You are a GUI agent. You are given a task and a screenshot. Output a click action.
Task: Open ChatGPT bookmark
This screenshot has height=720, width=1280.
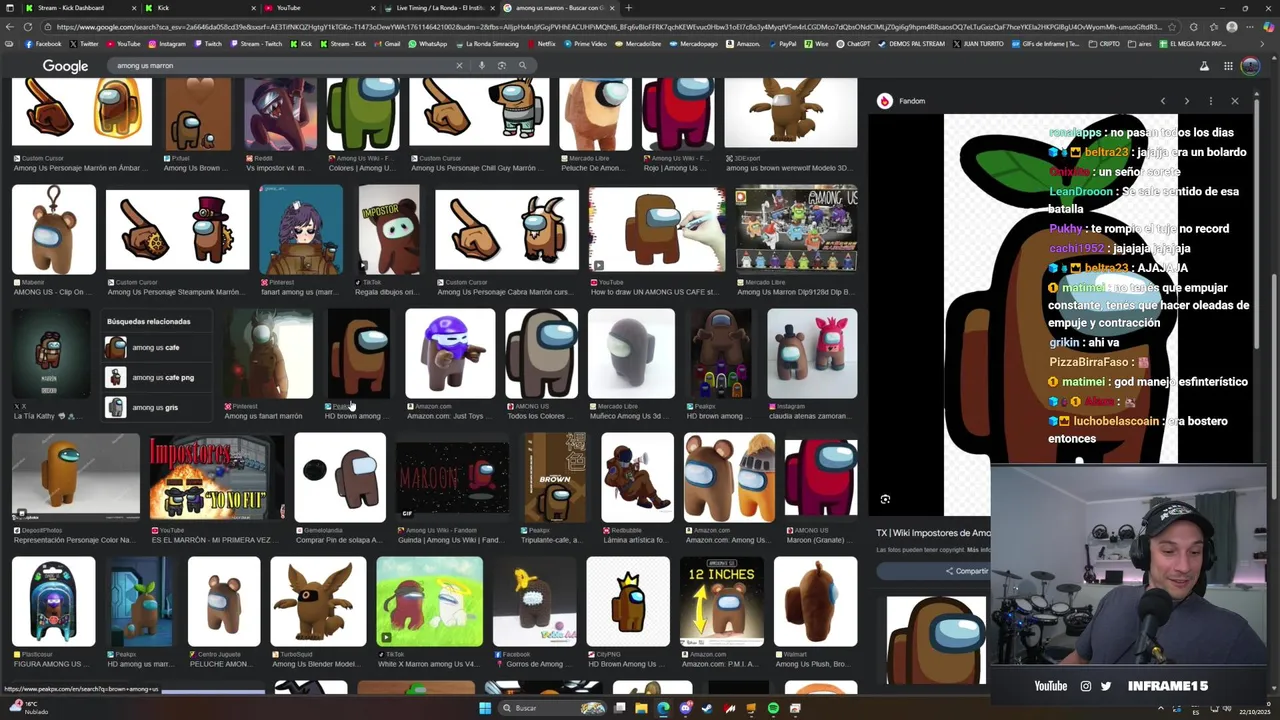[853, 44]
